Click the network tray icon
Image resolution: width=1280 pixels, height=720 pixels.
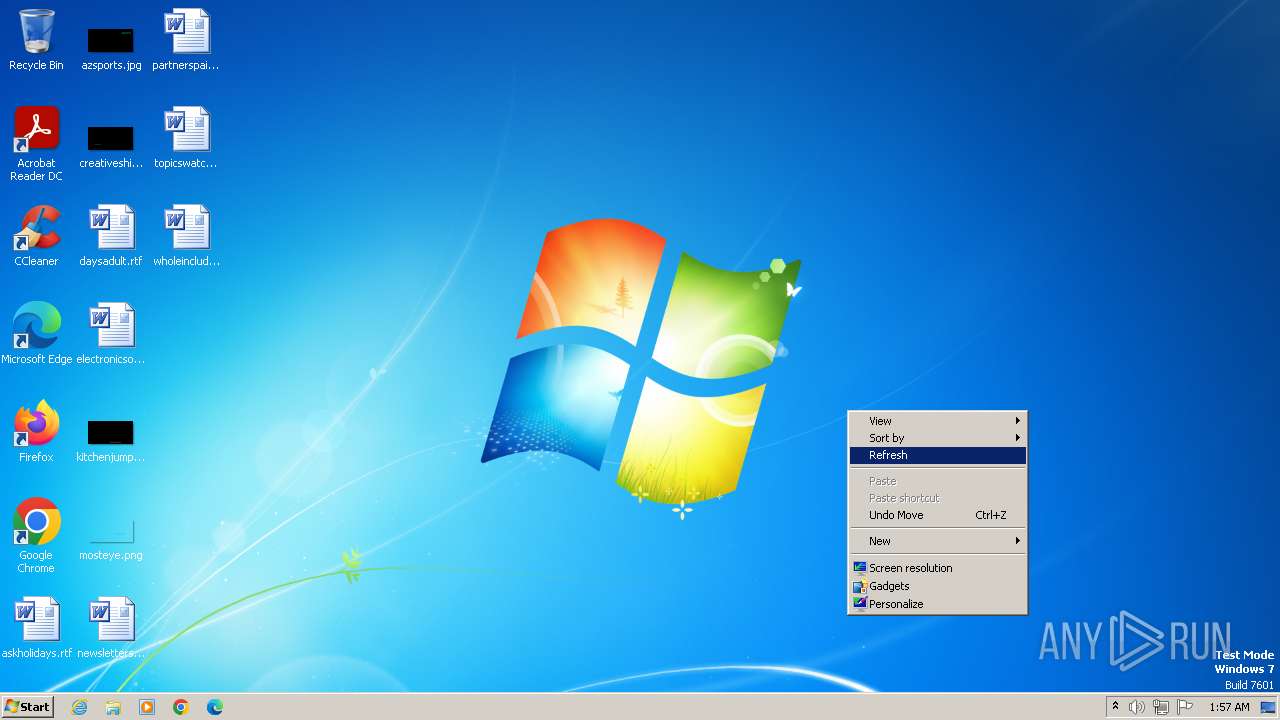(x=1161, y=707)
